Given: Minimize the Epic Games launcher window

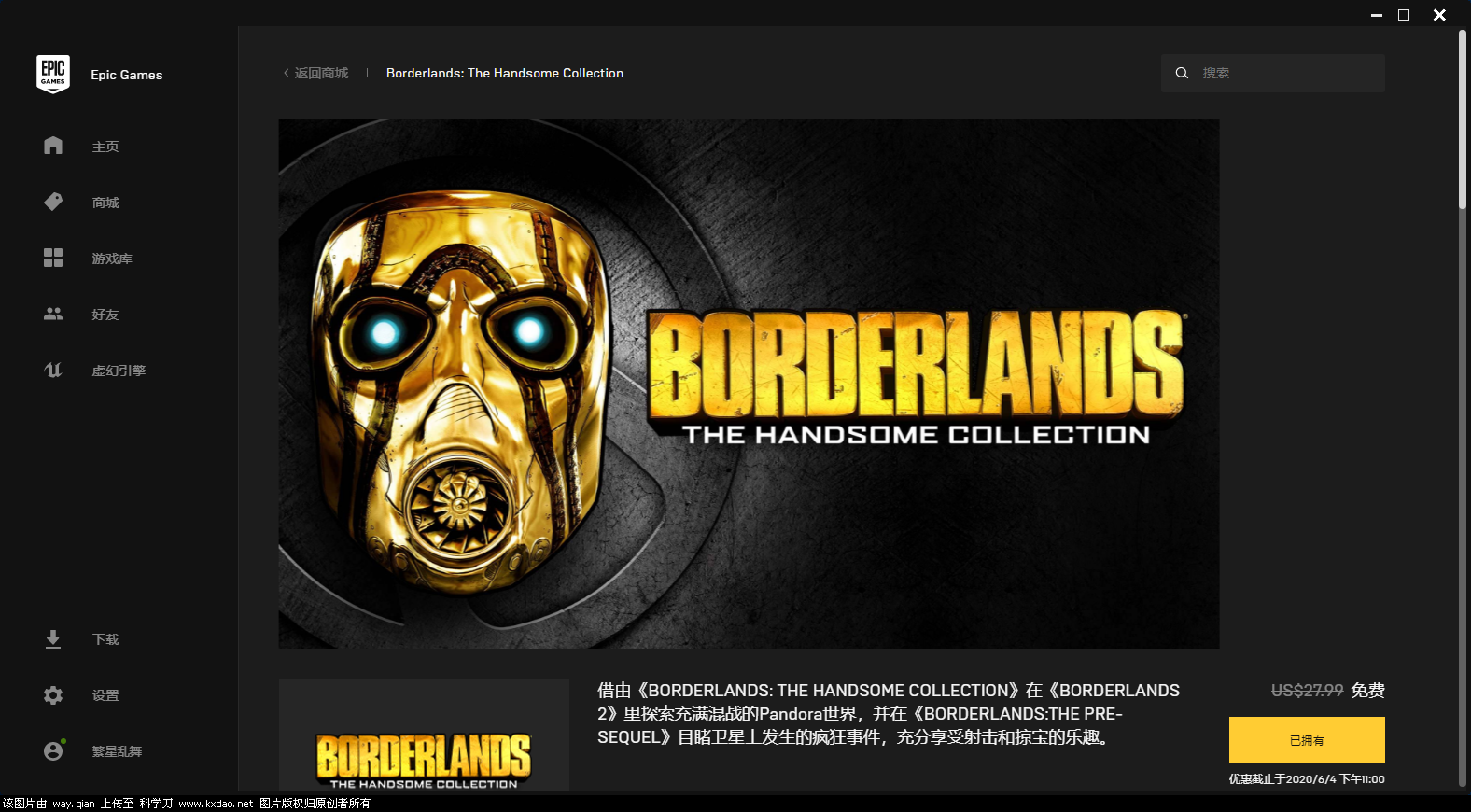Looking at the screenshot, I should point(1376,15).
